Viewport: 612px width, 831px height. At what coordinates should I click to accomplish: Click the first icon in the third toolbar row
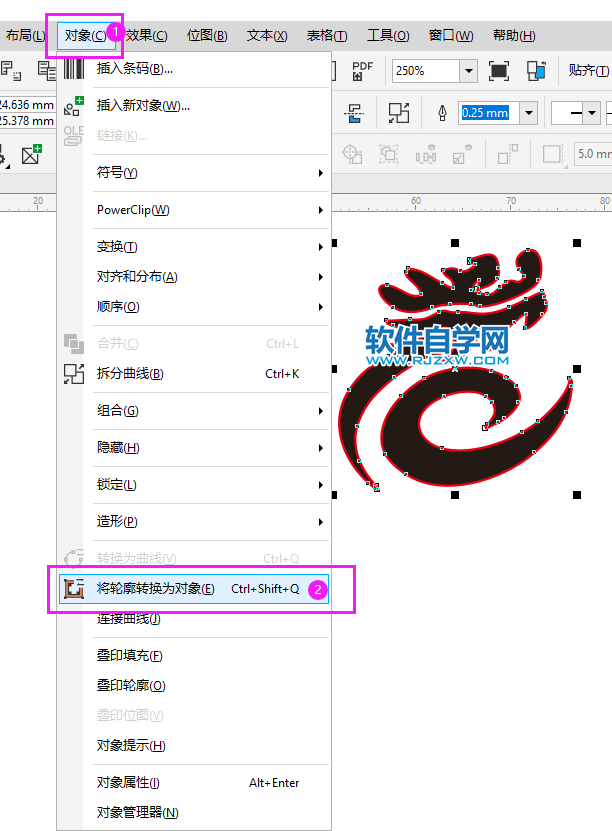[352, 155]
